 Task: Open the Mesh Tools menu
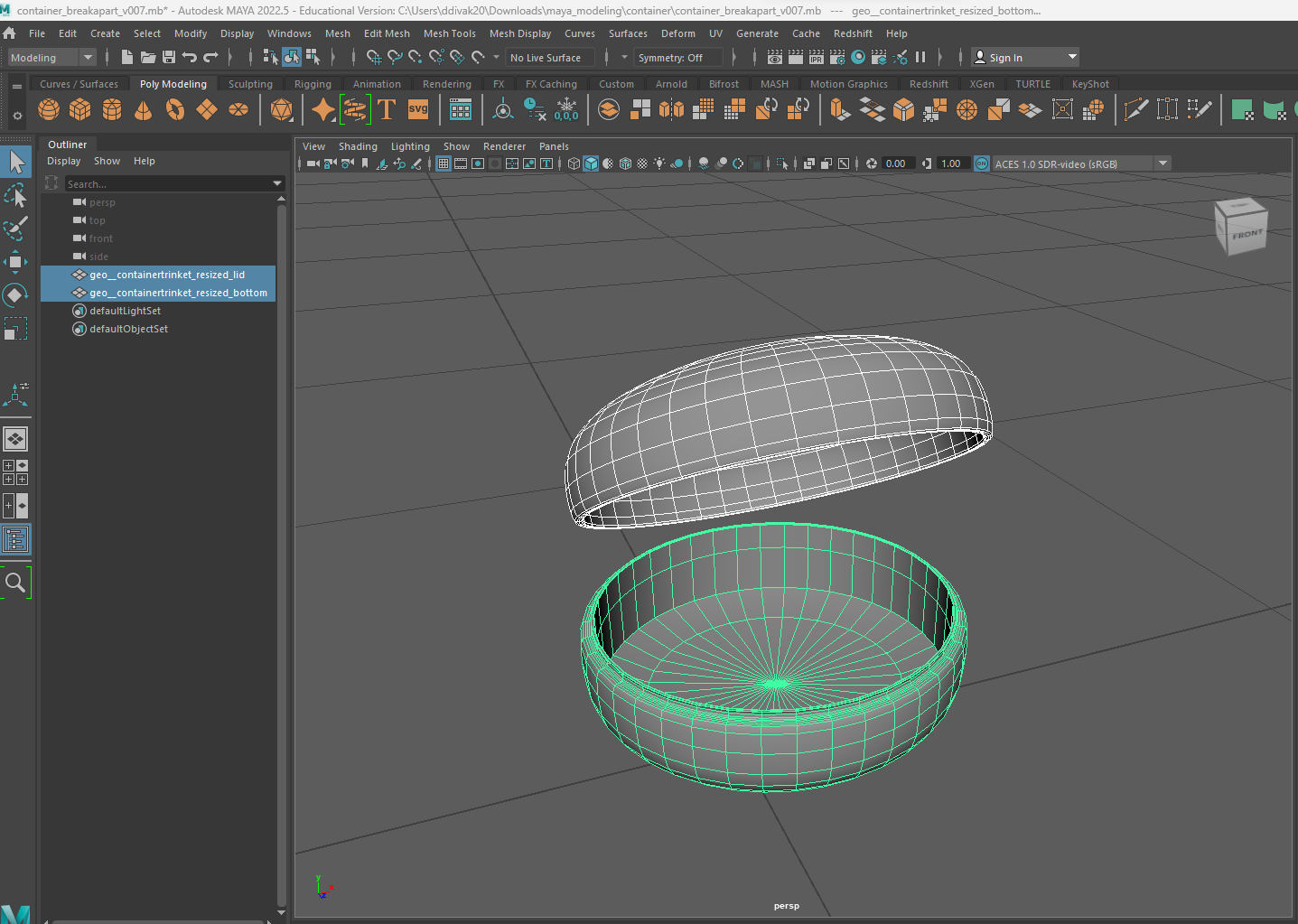pos(449,33)
